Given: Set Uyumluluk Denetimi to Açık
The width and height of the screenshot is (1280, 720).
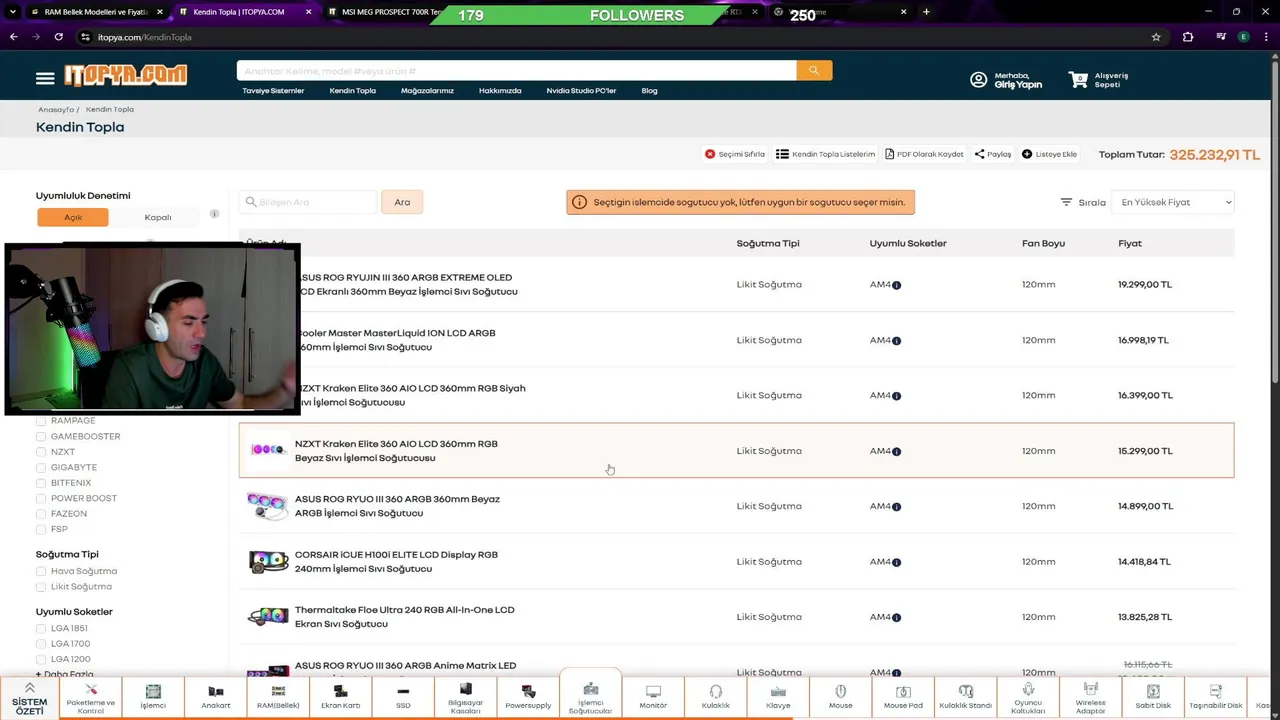Looking at the screenshot, I should pos(73,217).
